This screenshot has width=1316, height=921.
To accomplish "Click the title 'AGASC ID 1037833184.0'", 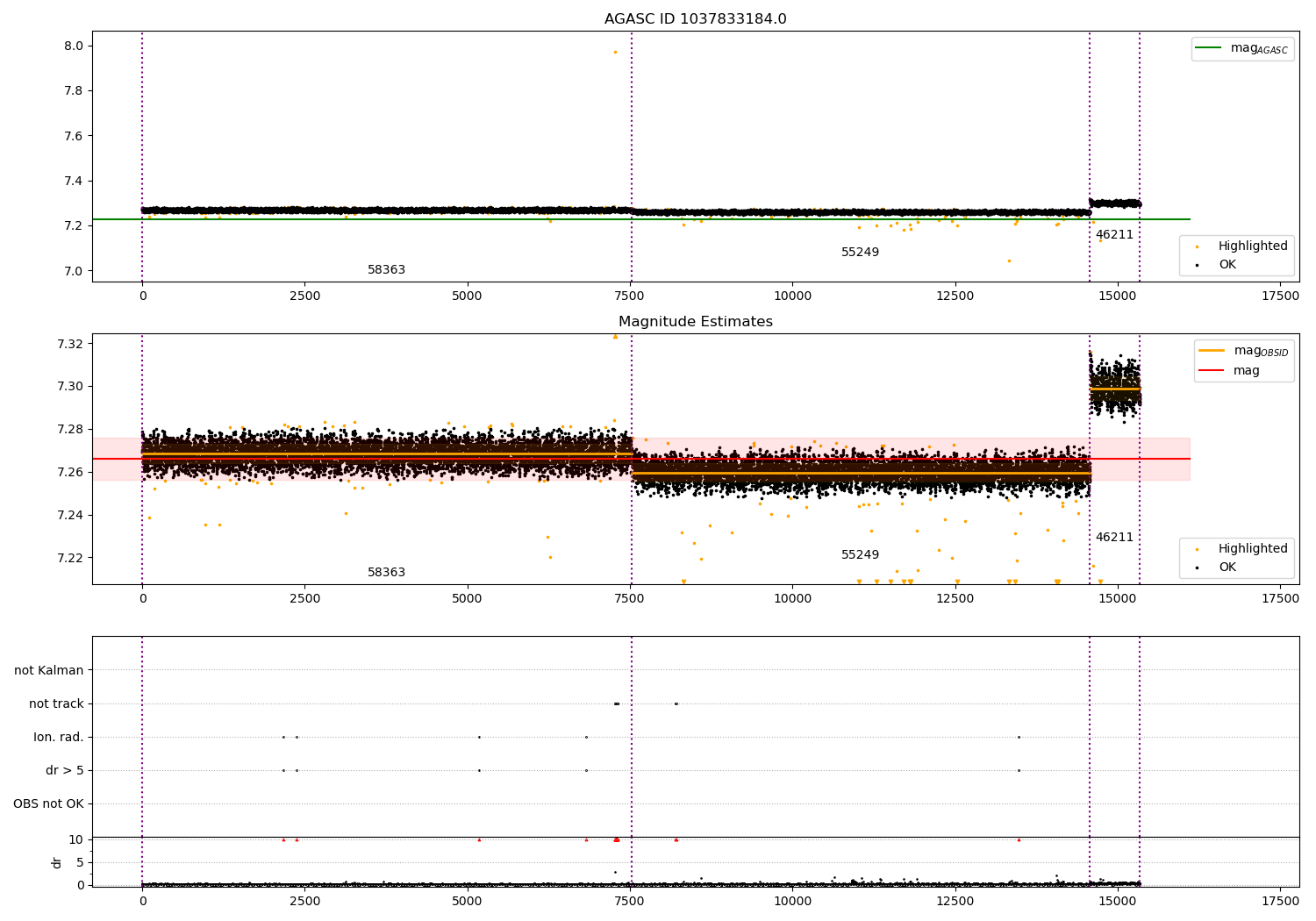I will coord(695,19).
